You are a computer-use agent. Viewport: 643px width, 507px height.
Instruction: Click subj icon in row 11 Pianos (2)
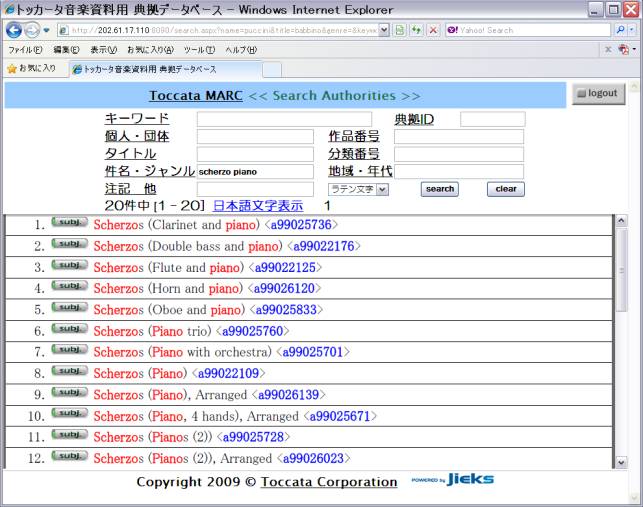(x=69, y=434)
